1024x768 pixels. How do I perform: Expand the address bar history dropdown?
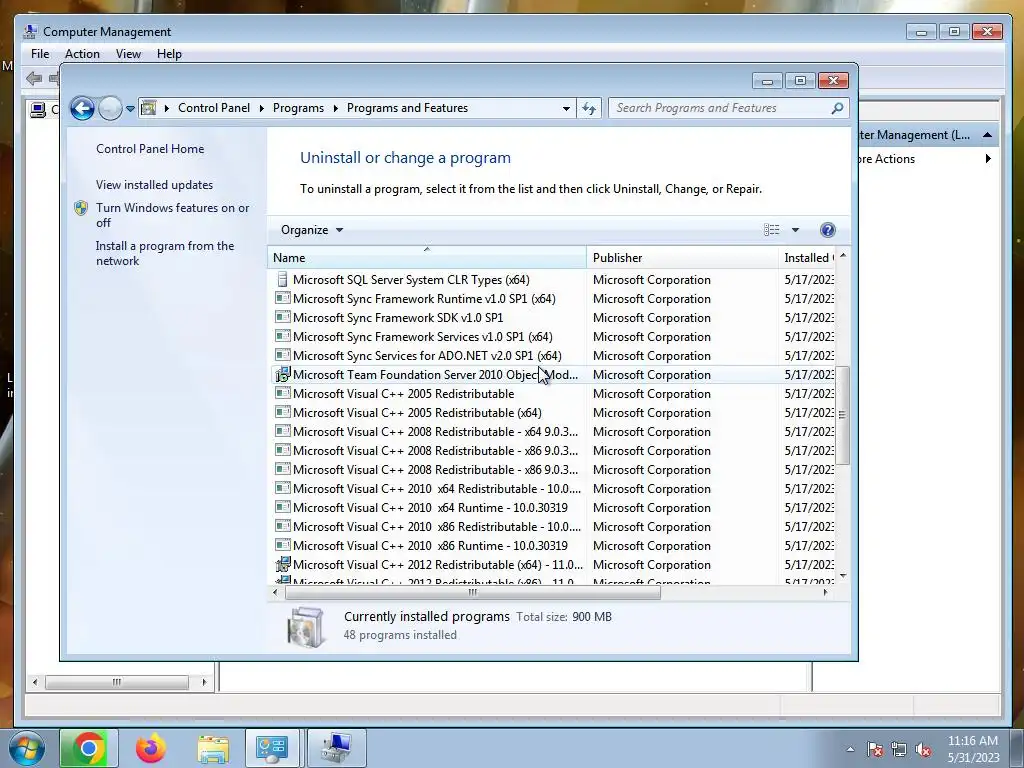(566, 108)
